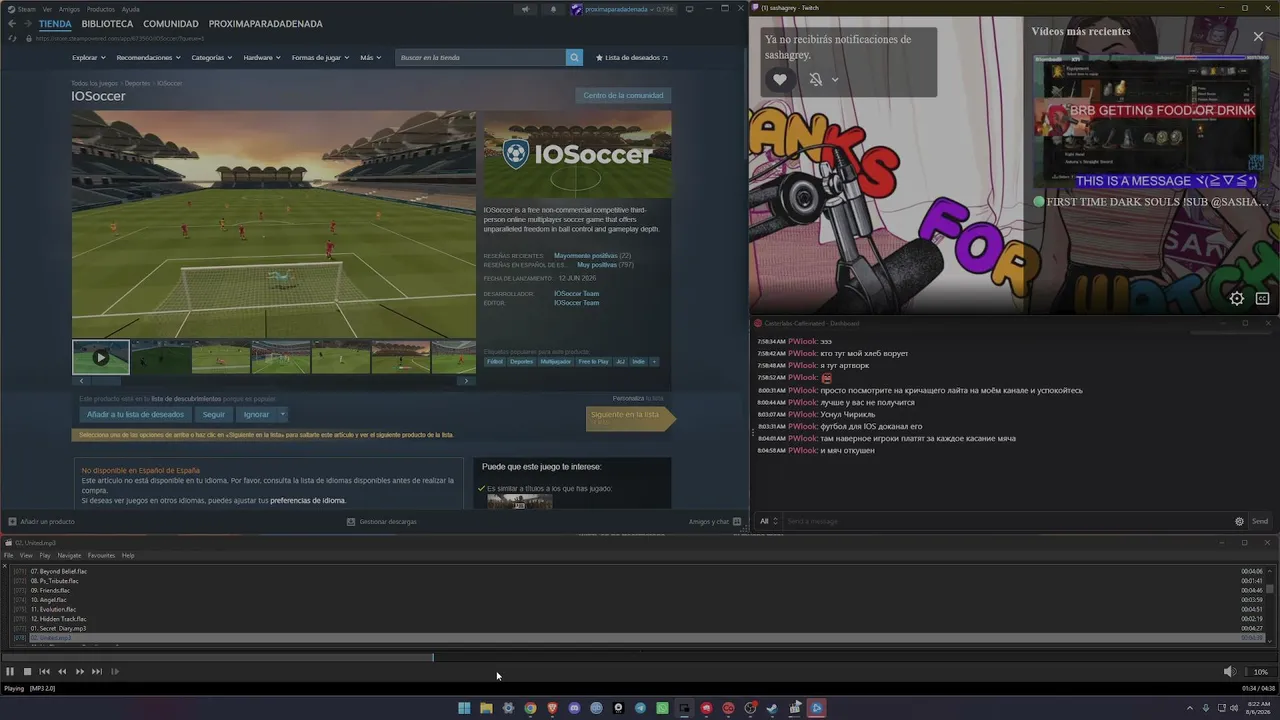The image size is (1280, 720).
Task: Mute the music player volume
Action: (1229, 672)
